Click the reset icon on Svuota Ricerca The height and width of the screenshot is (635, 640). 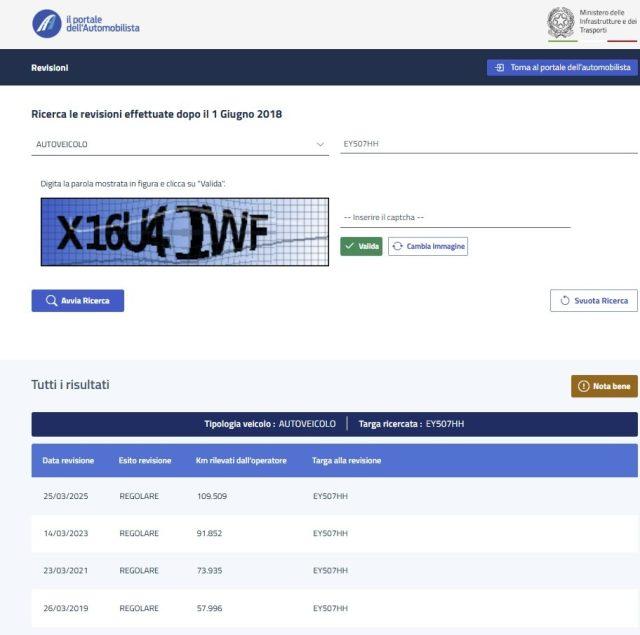point(564,300)
